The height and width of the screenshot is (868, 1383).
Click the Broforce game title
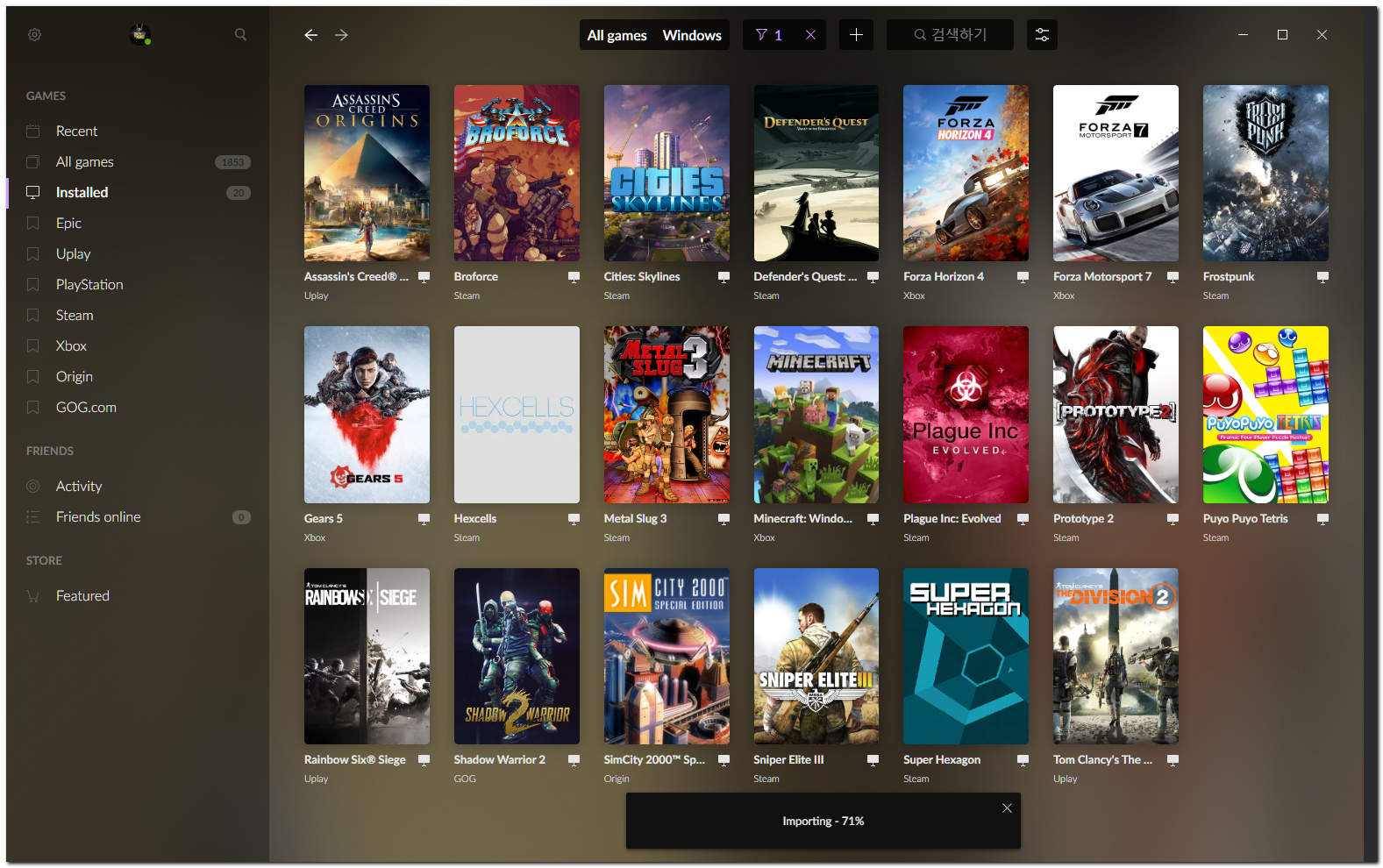(475, 277)
